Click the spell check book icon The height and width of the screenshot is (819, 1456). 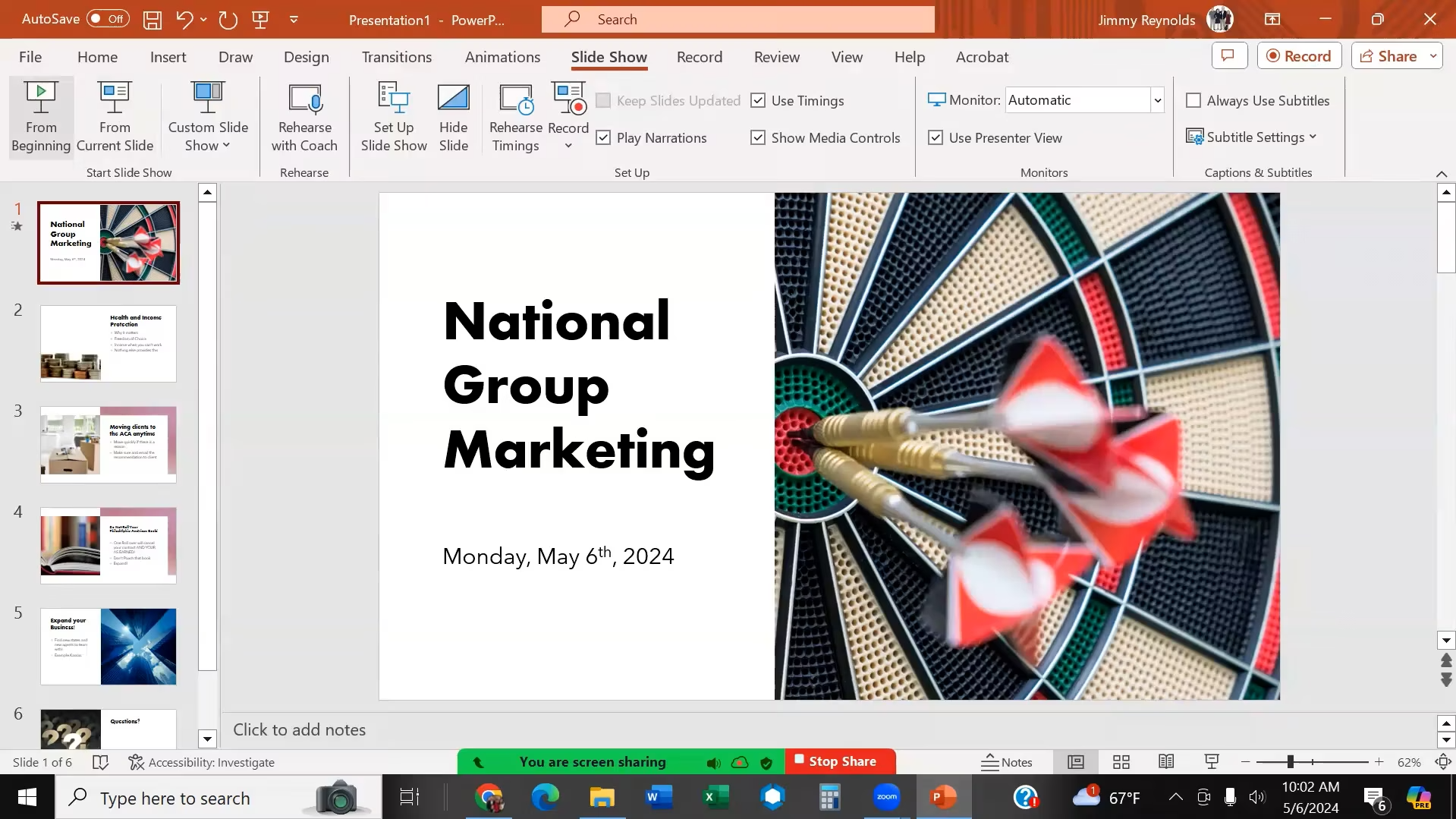[x=100, y=762]
